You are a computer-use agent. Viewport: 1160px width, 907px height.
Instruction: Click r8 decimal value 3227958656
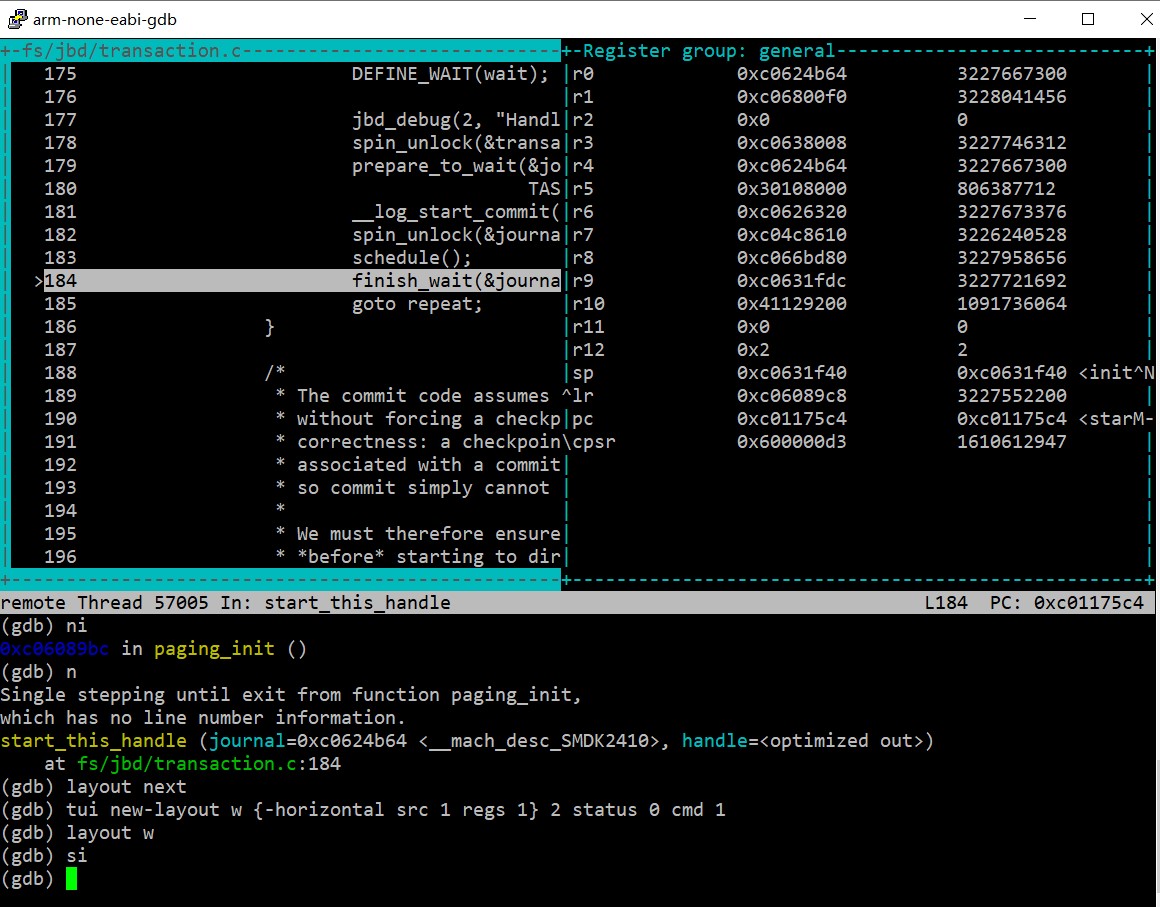click(1011, 257)
